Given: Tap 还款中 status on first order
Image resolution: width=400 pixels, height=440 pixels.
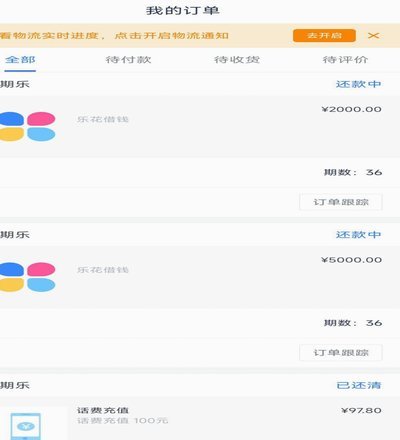Looking at the screenshot, I should click(358, 84).
